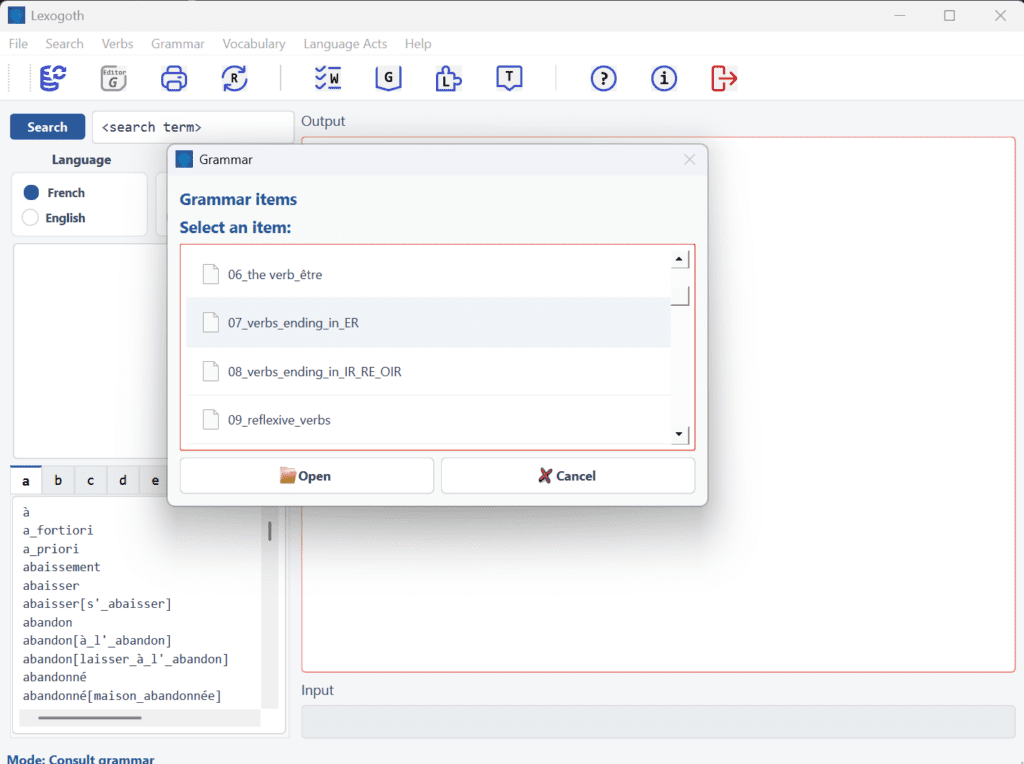This screenshot has height=764, width=1024.
Task: Click the T speech bubble icon
Action: pos(509,78)
